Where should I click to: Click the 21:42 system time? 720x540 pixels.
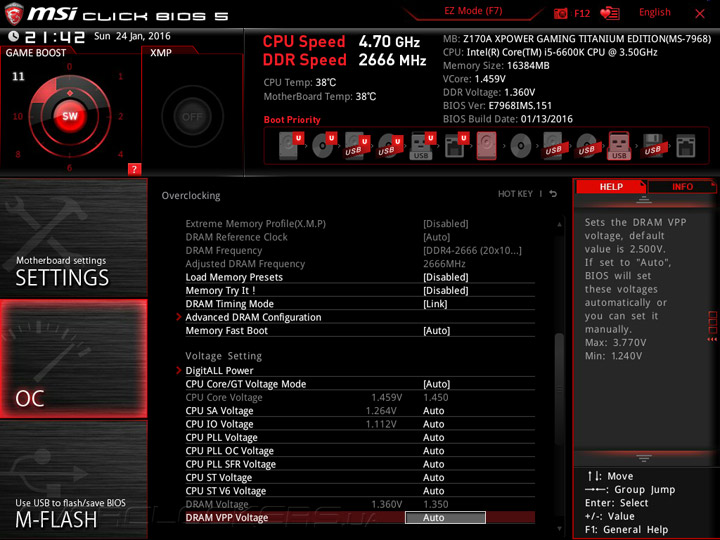point(55,37)
